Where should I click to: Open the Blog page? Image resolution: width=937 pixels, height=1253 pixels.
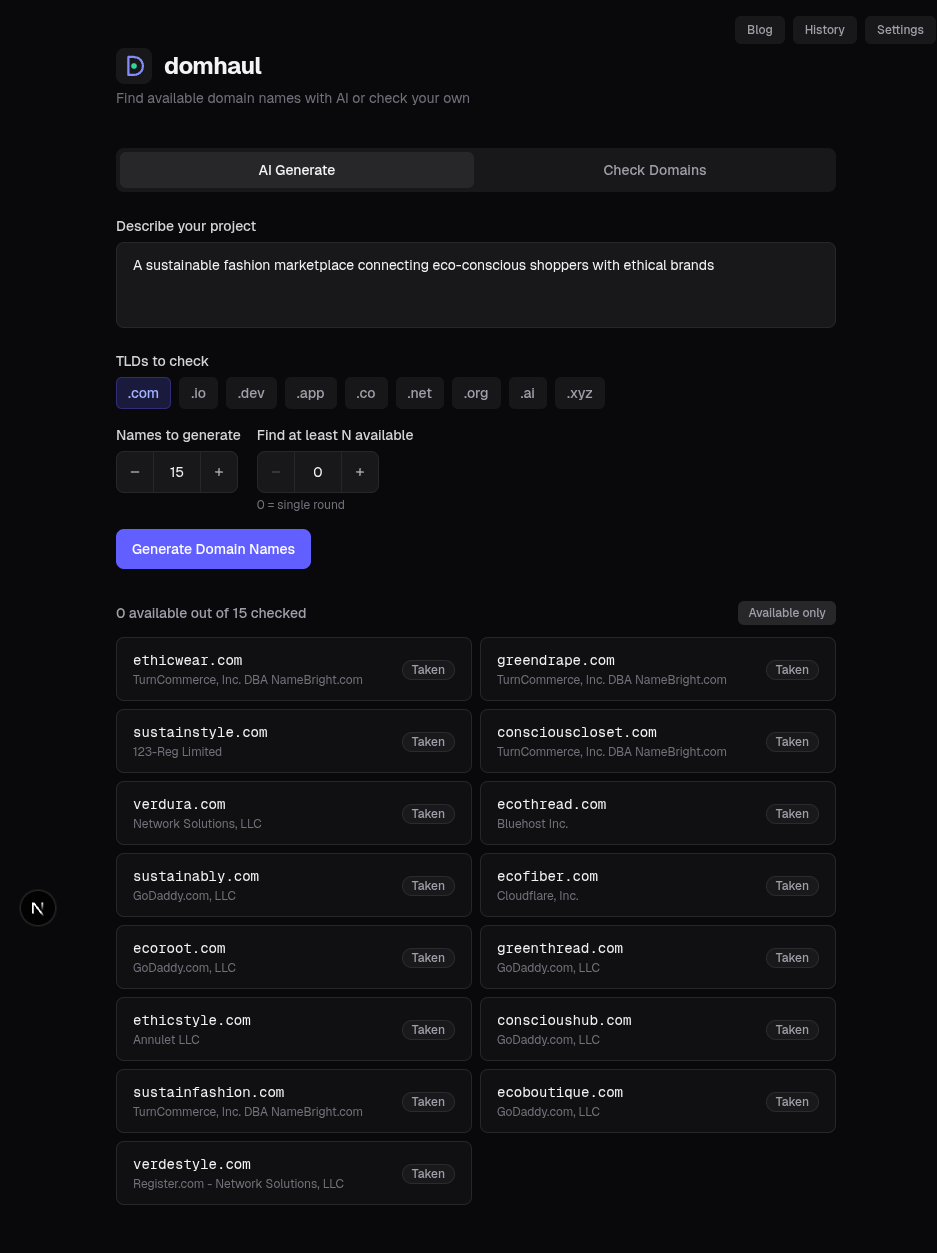coord(759,30)
